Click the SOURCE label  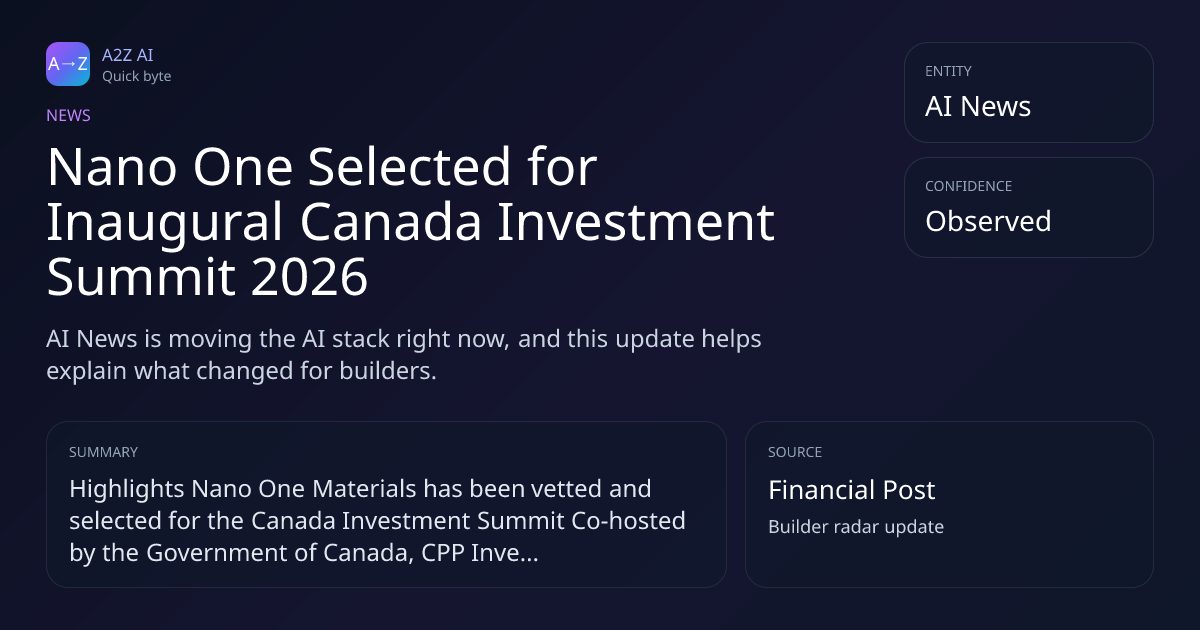click(794, 452)
